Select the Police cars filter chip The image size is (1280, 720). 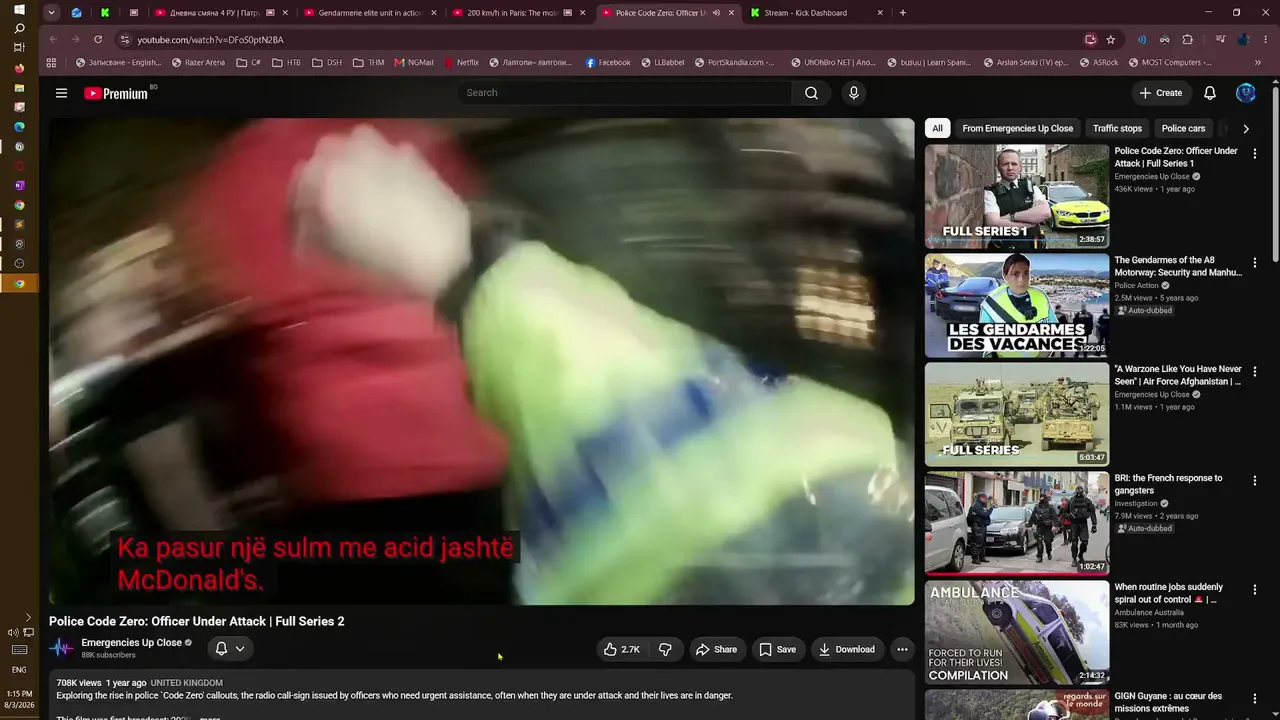pos(1183,128)
